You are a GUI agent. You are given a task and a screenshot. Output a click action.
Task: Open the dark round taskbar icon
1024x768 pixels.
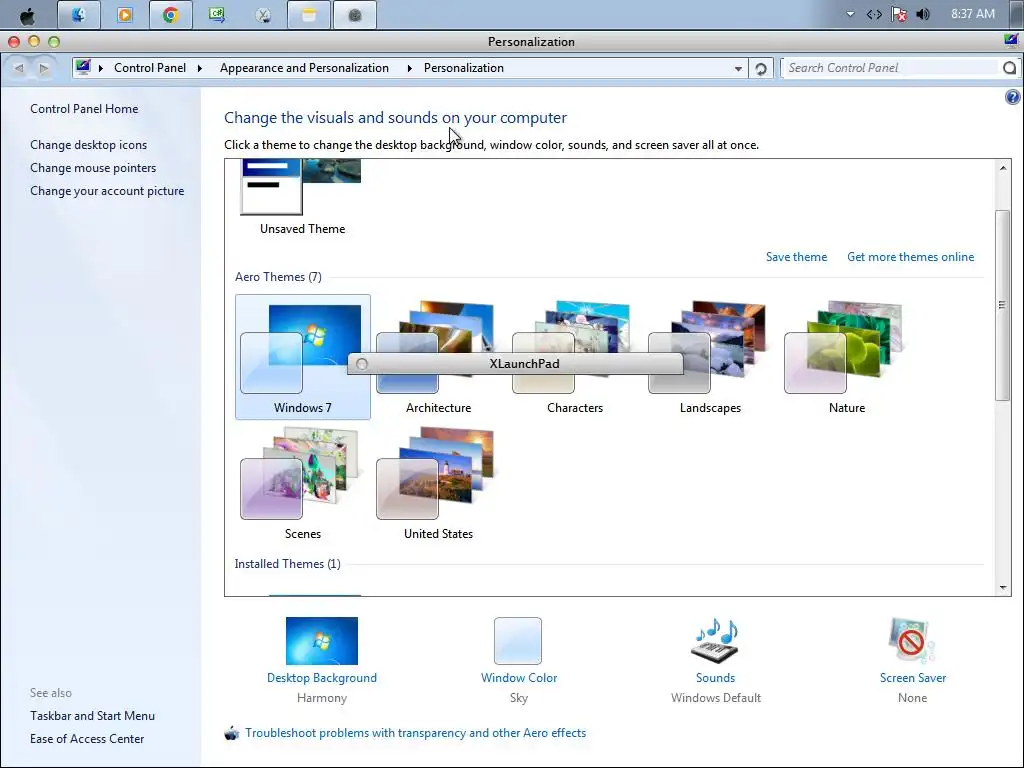point(355,14)
